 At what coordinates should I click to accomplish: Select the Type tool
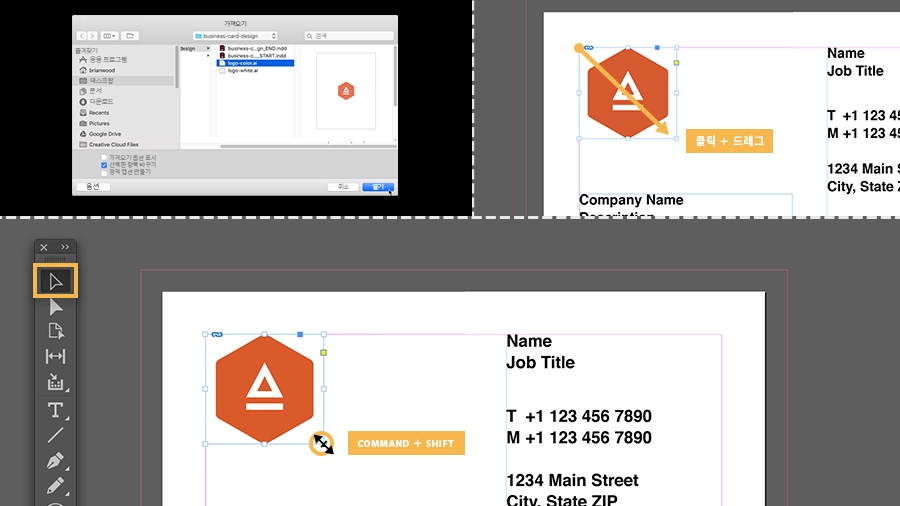(55, 410)
